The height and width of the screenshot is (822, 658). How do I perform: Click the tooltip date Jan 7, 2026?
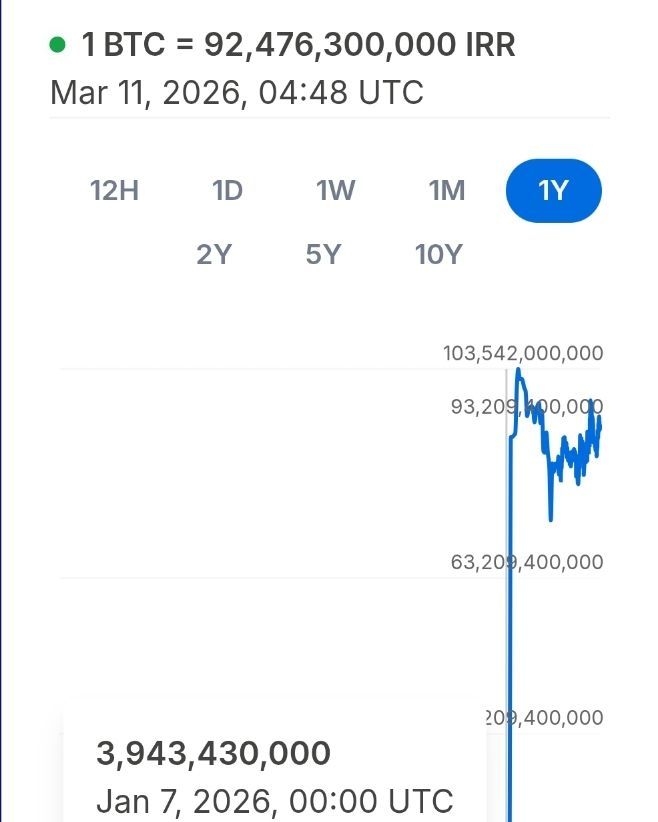[274, 801]
